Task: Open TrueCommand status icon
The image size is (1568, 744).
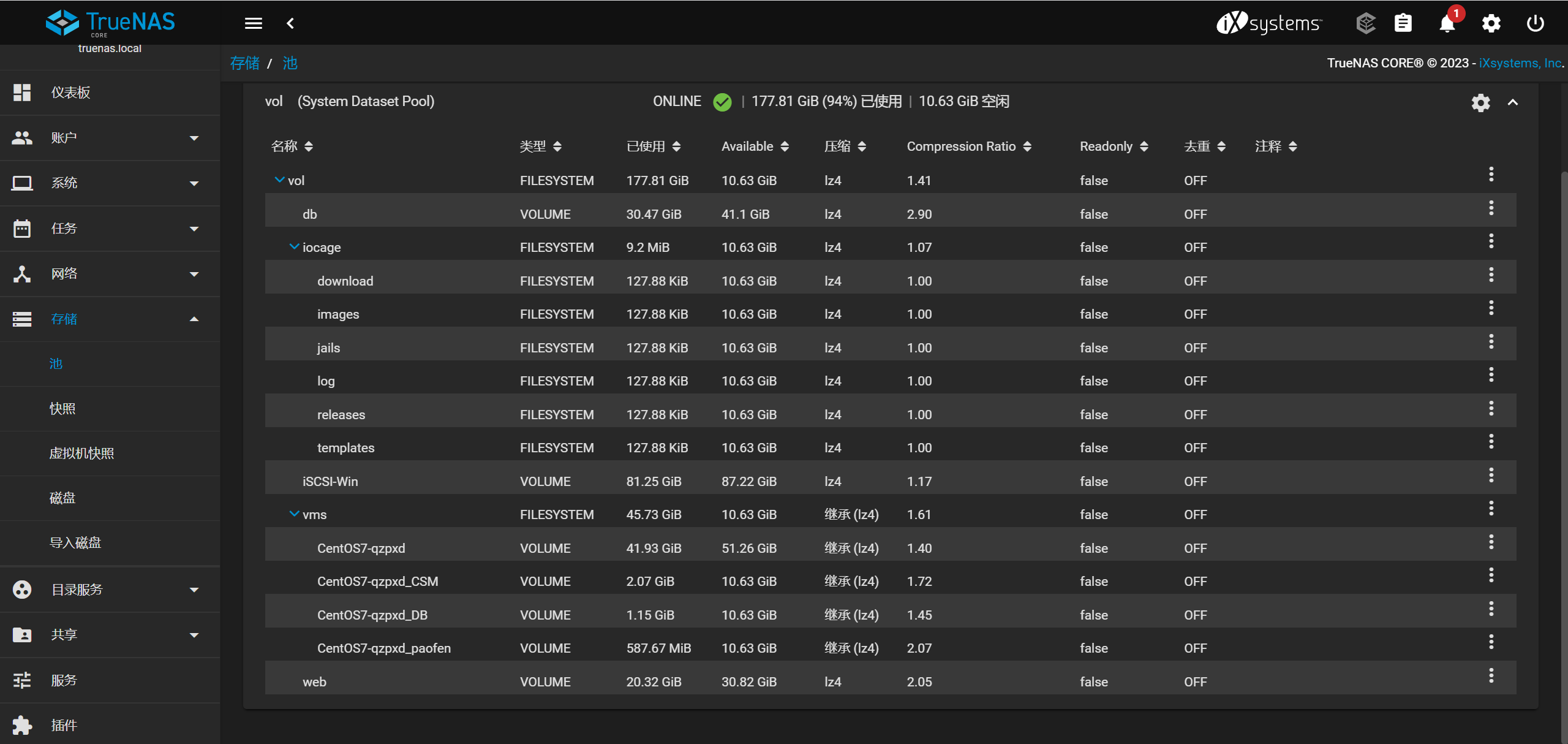Action: click(x=1365, y=23)
